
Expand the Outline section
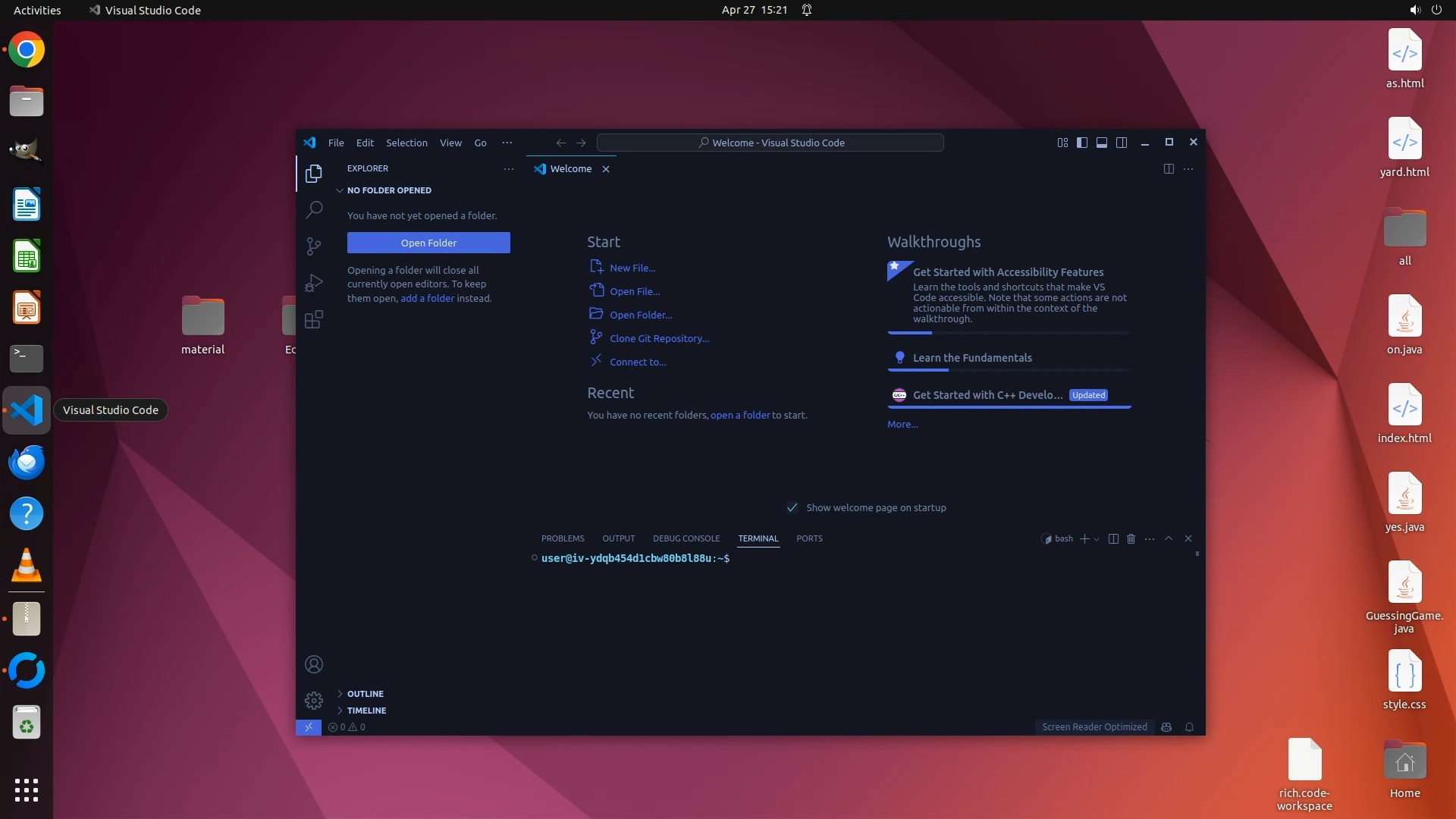[x=365, y=694]
